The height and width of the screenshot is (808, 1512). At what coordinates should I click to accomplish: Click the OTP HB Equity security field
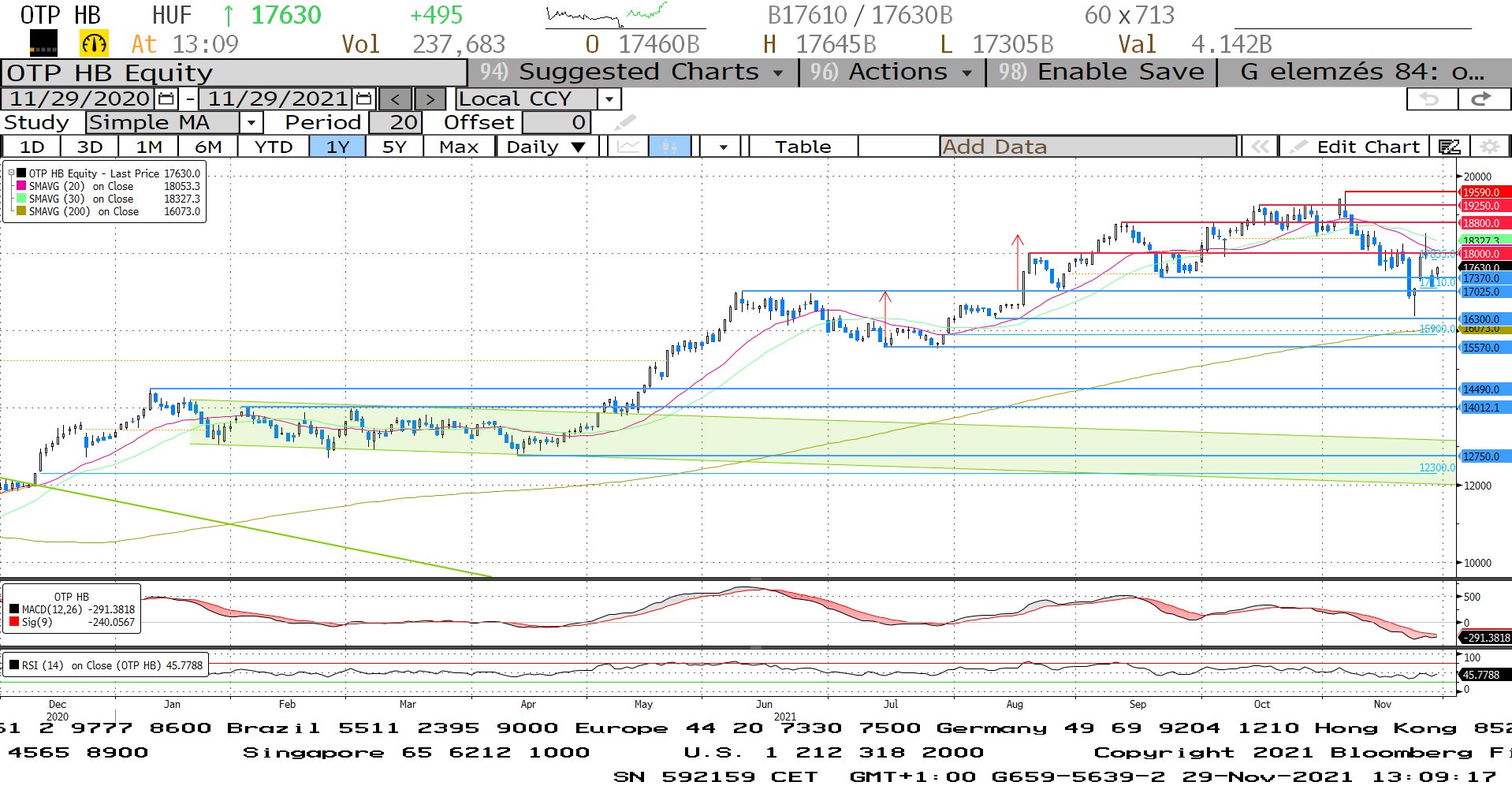[x=234, y=73]
